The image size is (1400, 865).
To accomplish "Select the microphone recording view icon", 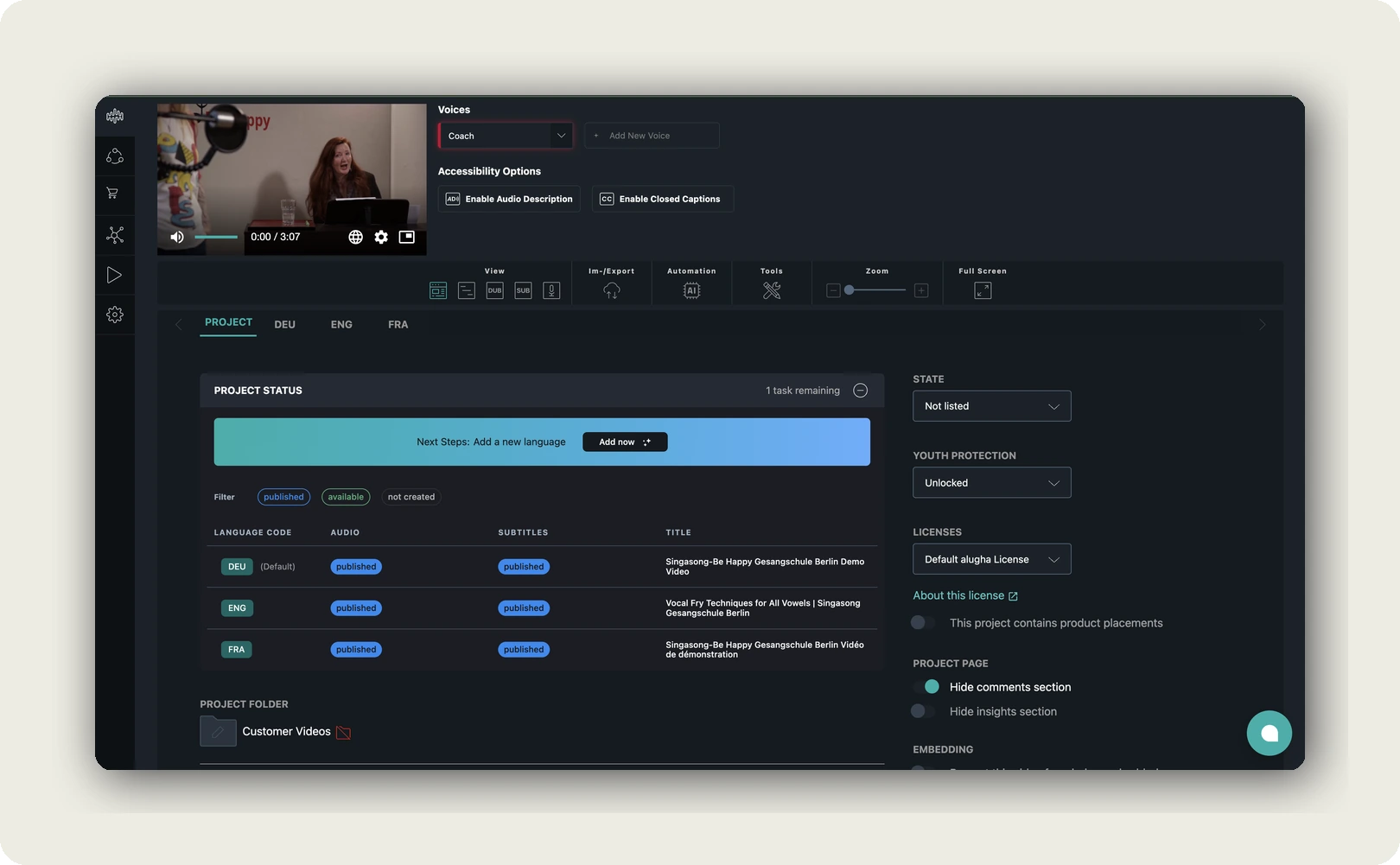I will click(x=551, y=290).
